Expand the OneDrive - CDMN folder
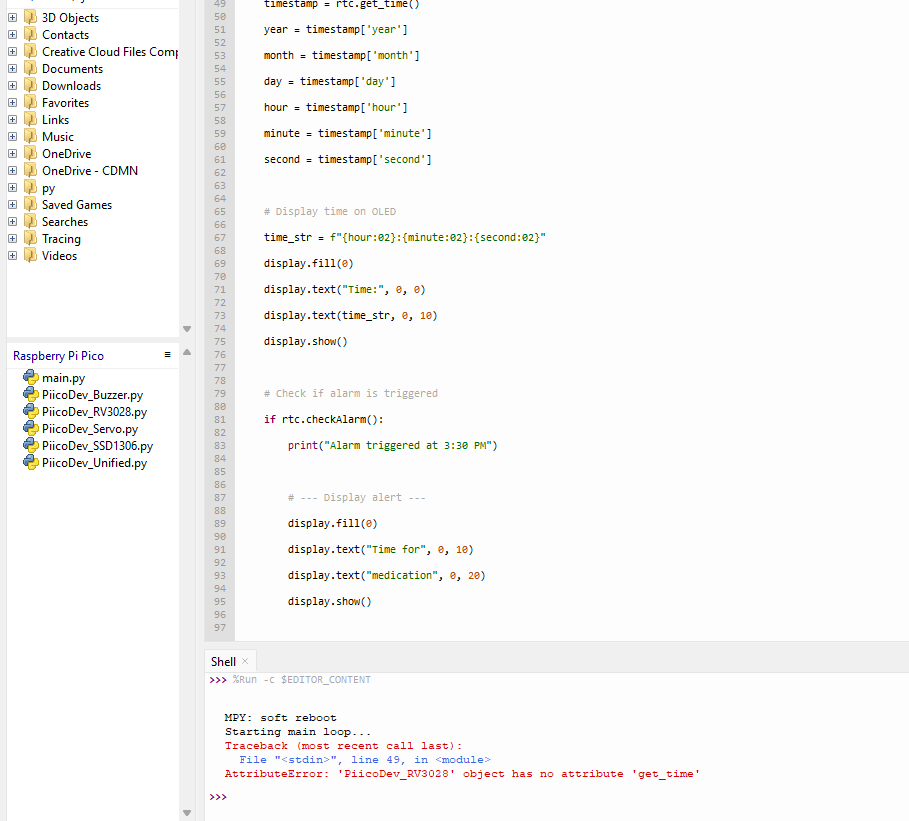The image size is (909, 821). point(12,170)
